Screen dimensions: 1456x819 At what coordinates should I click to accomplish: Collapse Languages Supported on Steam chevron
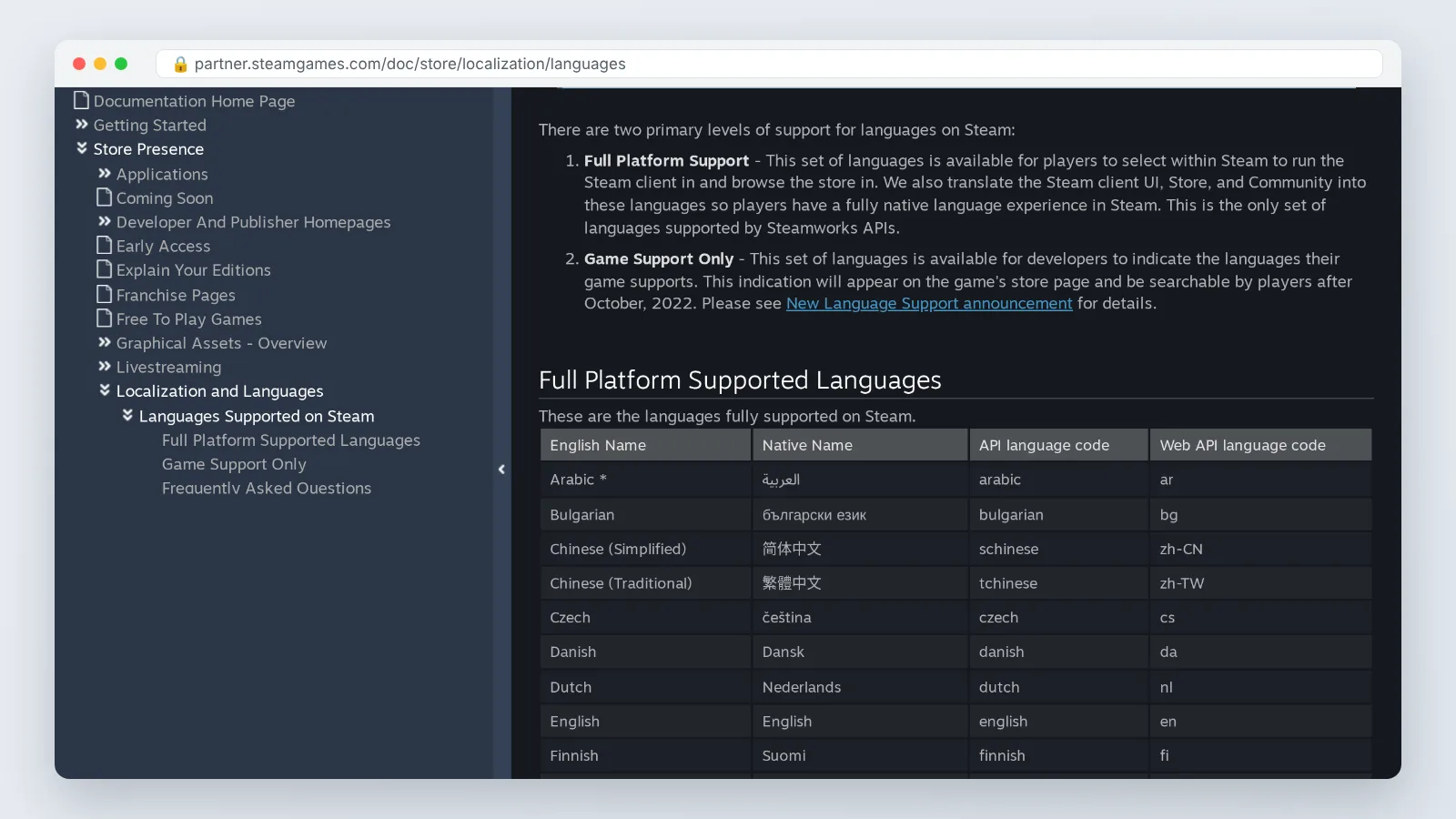(x=127, y=415)
